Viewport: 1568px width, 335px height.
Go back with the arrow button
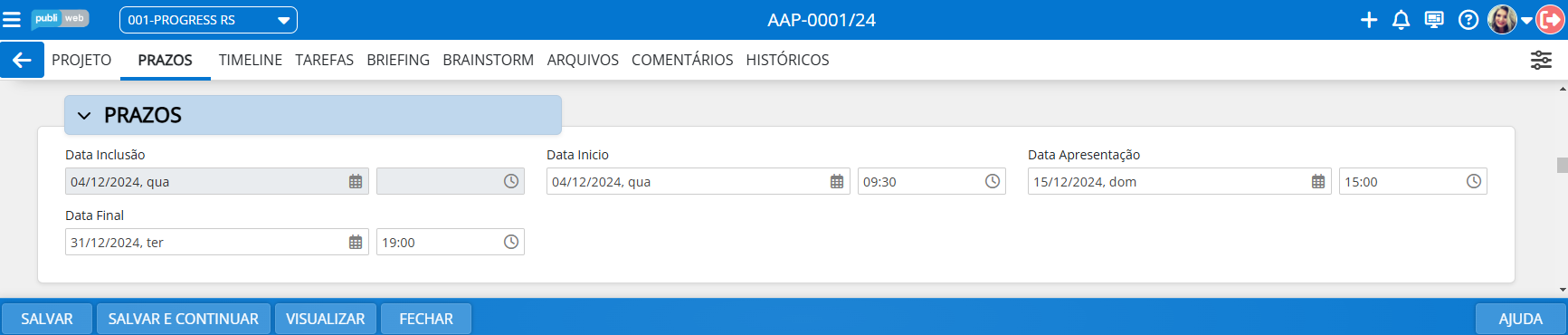click(x=22, y=60)
